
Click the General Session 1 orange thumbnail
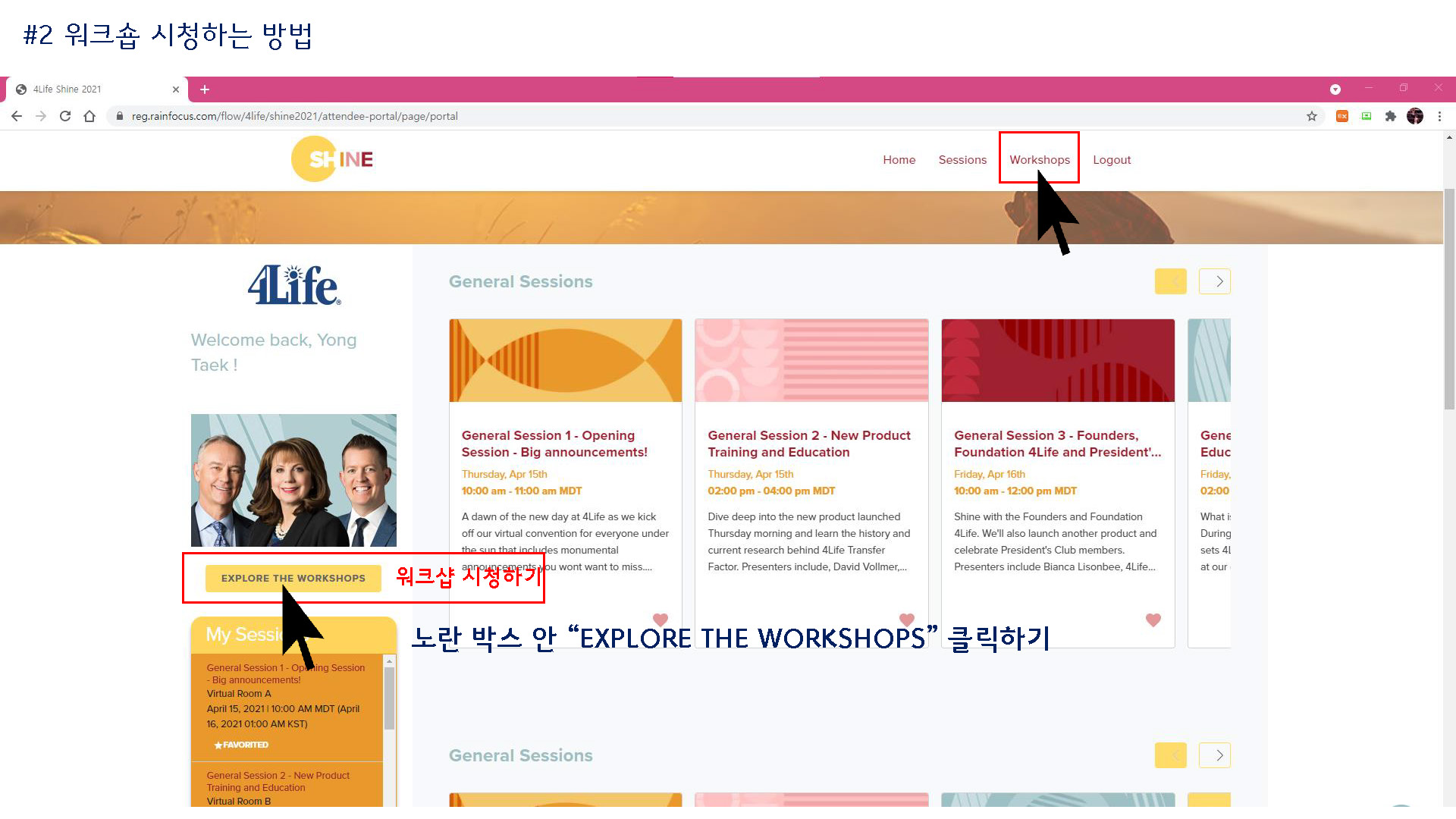click(565, 360)
